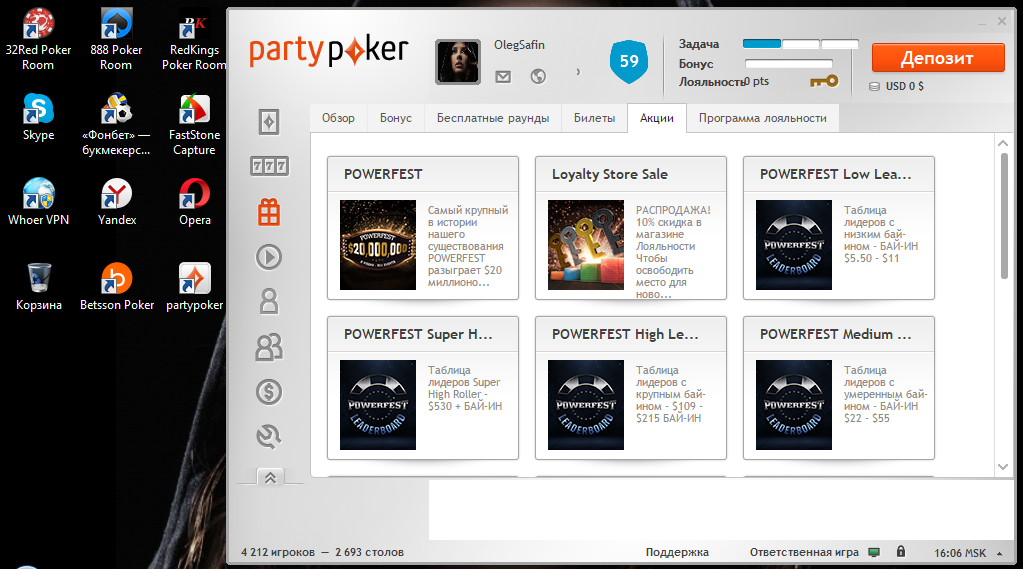Click the green monitor connection status icon
This screenshot has height=569, width=1023.
tap(874, 552)
